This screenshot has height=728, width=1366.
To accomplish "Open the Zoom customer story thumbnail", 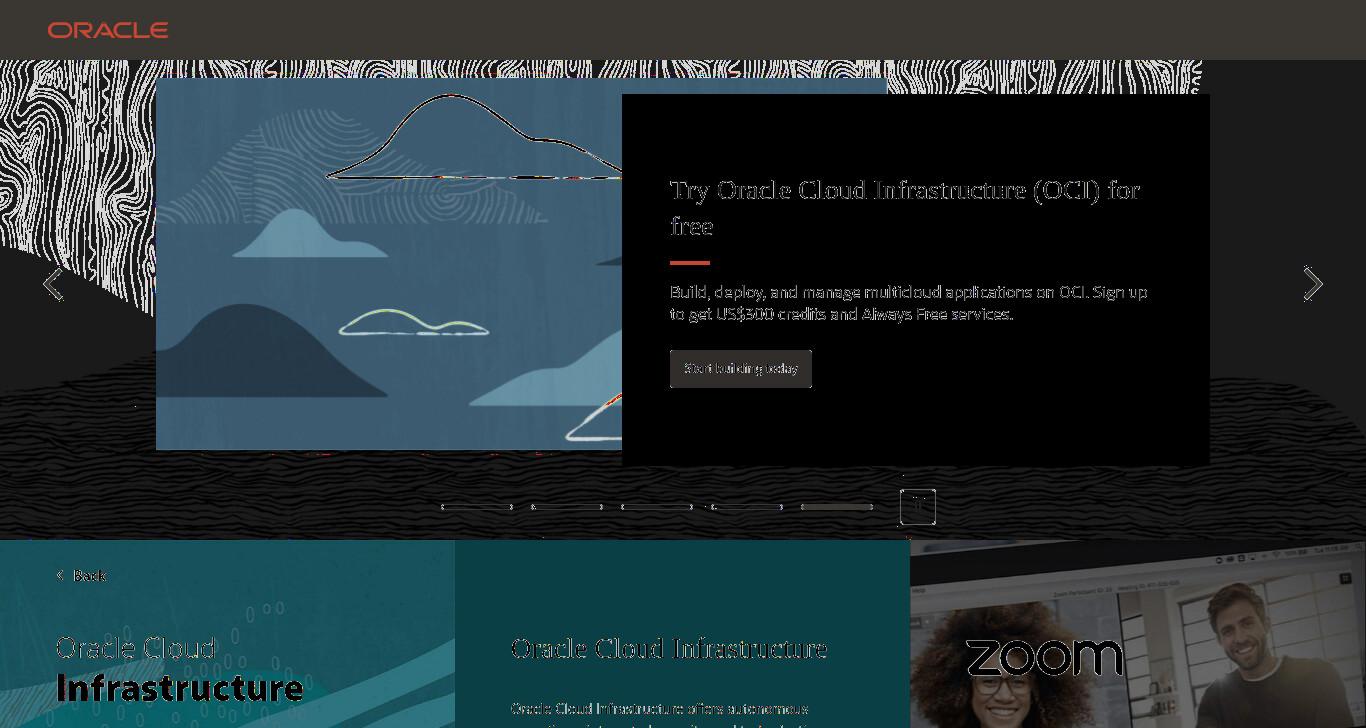I will [1138, 634].
